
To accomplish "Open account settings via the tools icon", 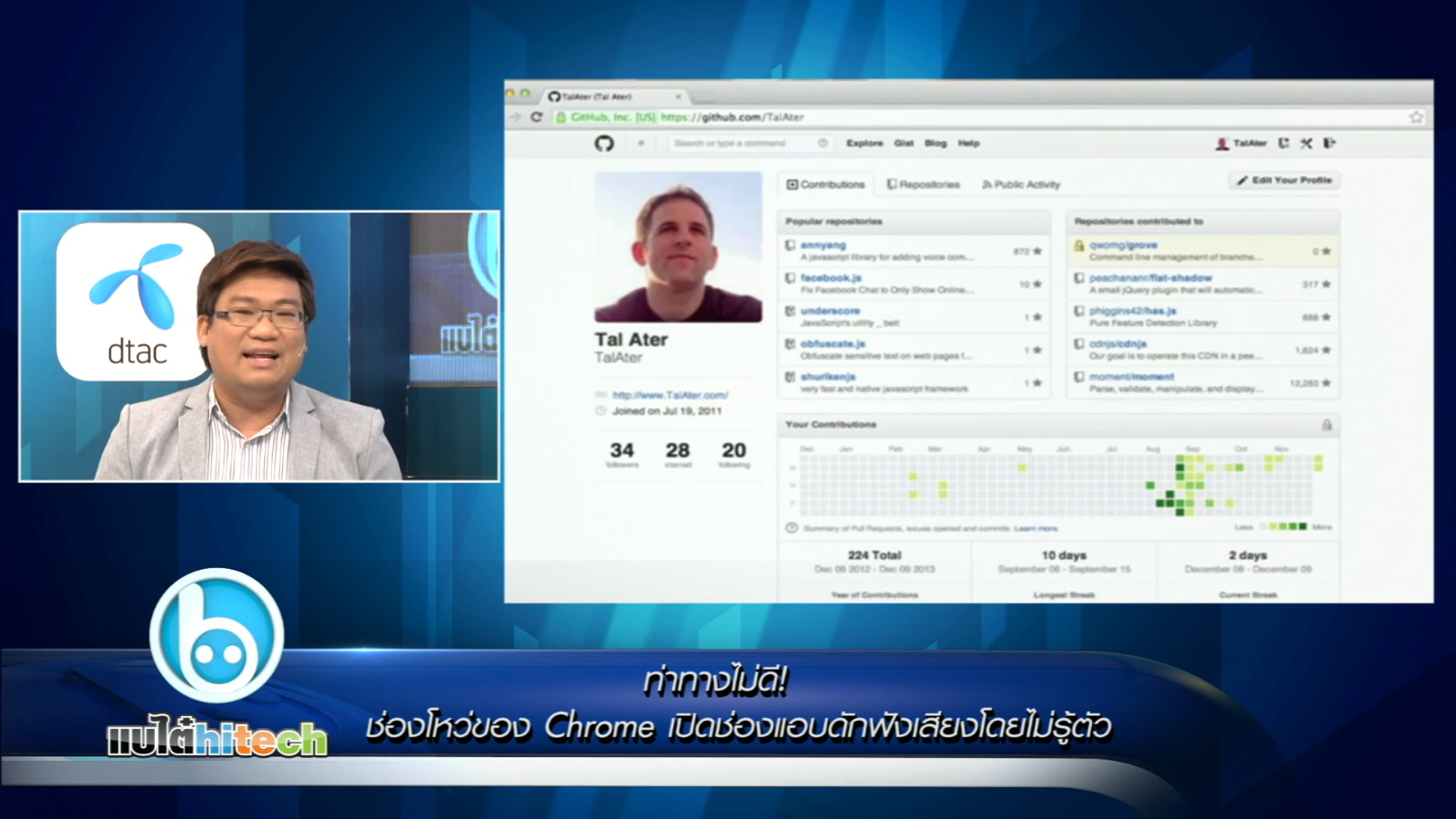I will coord(1307,143).
